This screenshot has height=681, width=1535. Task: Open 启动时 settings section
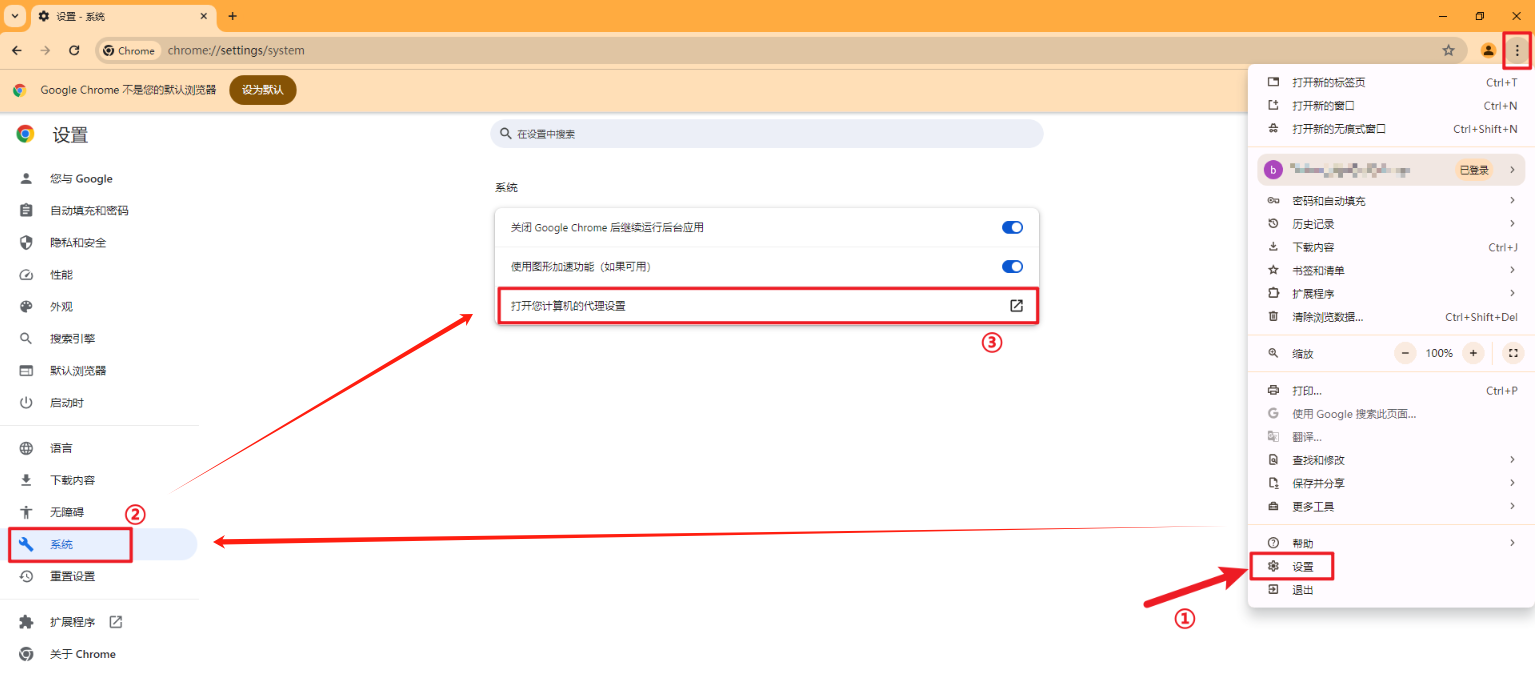point(100,403)
